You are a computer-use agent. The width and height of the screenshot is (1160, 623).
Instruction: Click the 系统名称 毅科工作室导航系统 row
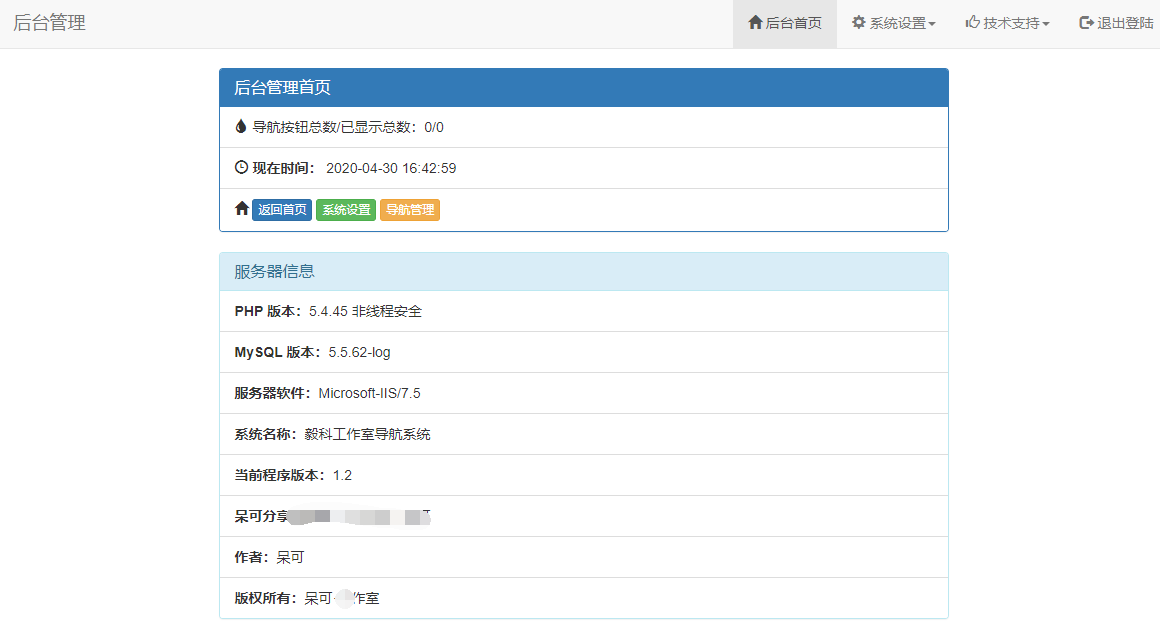pyautogui.click(x=584, y=434)
